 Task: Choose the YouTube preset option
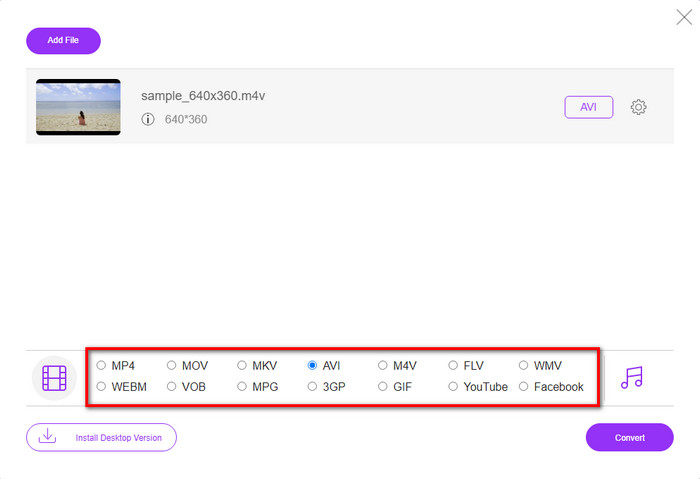453,386
